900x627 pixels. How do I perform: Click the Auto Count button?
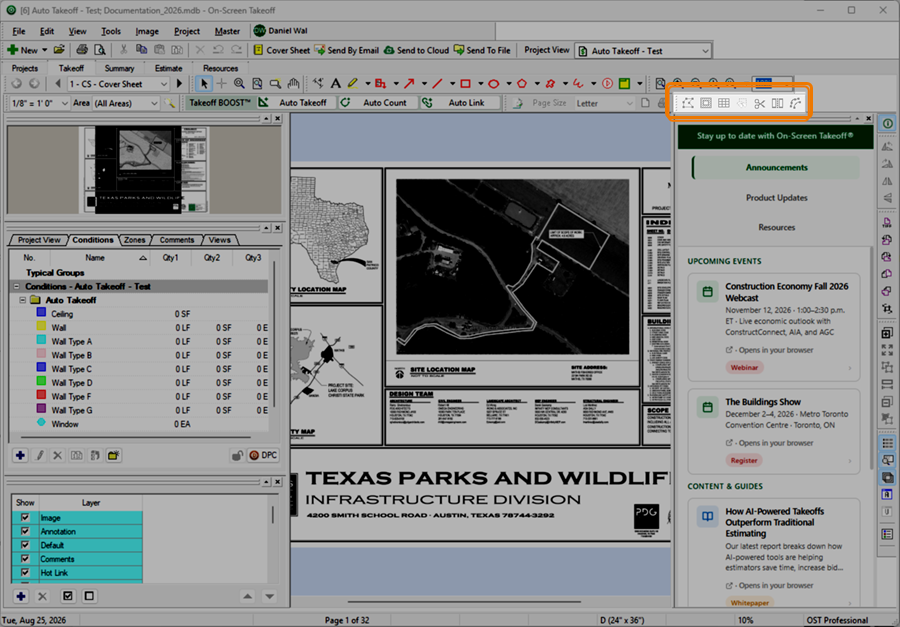point(378,103)
